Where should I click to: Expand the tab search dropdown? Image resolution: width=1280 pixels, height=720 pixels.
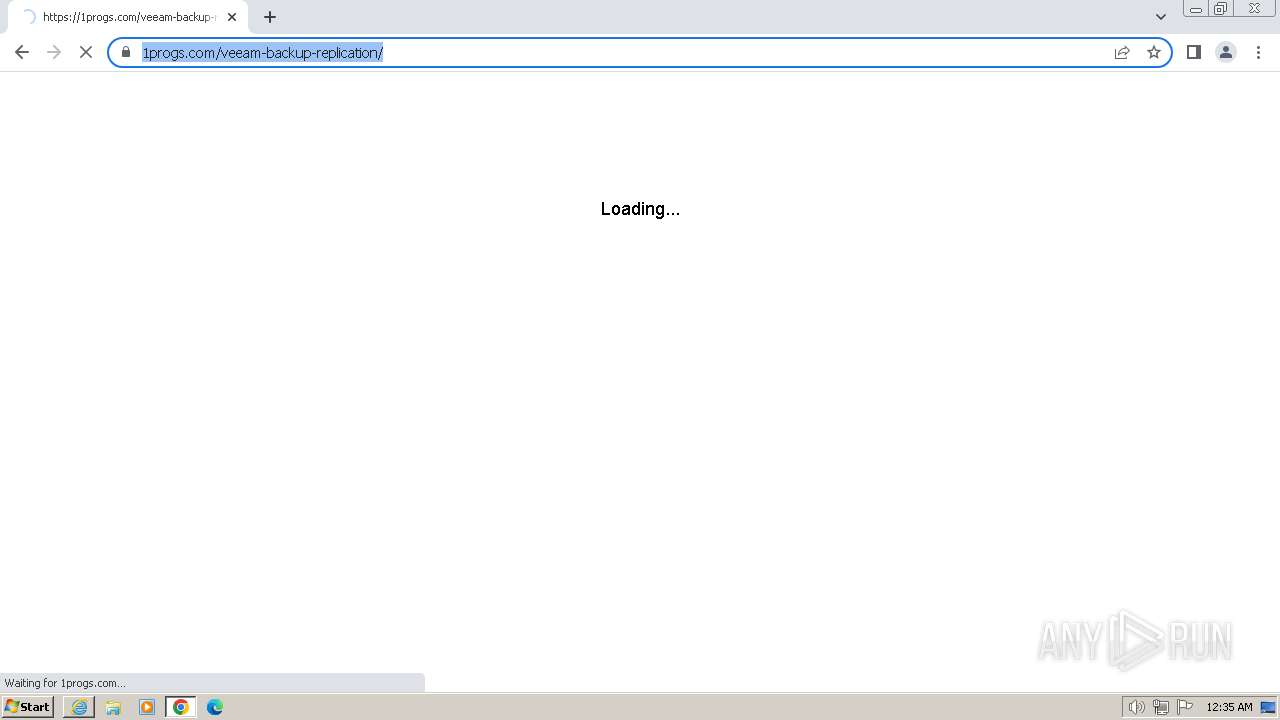[x=1161, y=17]
